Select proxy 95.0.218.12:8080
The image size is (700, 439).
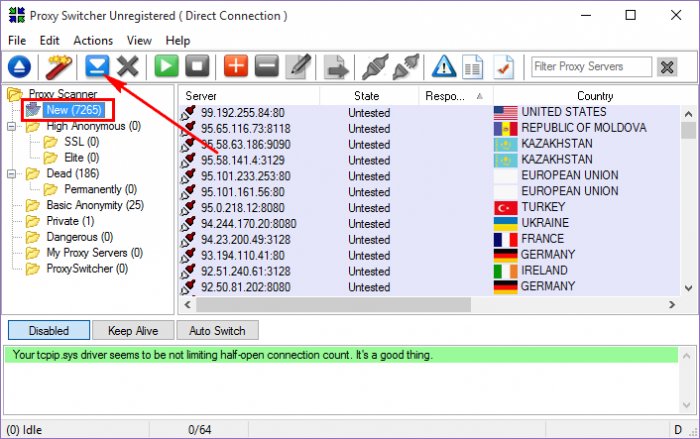point(242,208)
